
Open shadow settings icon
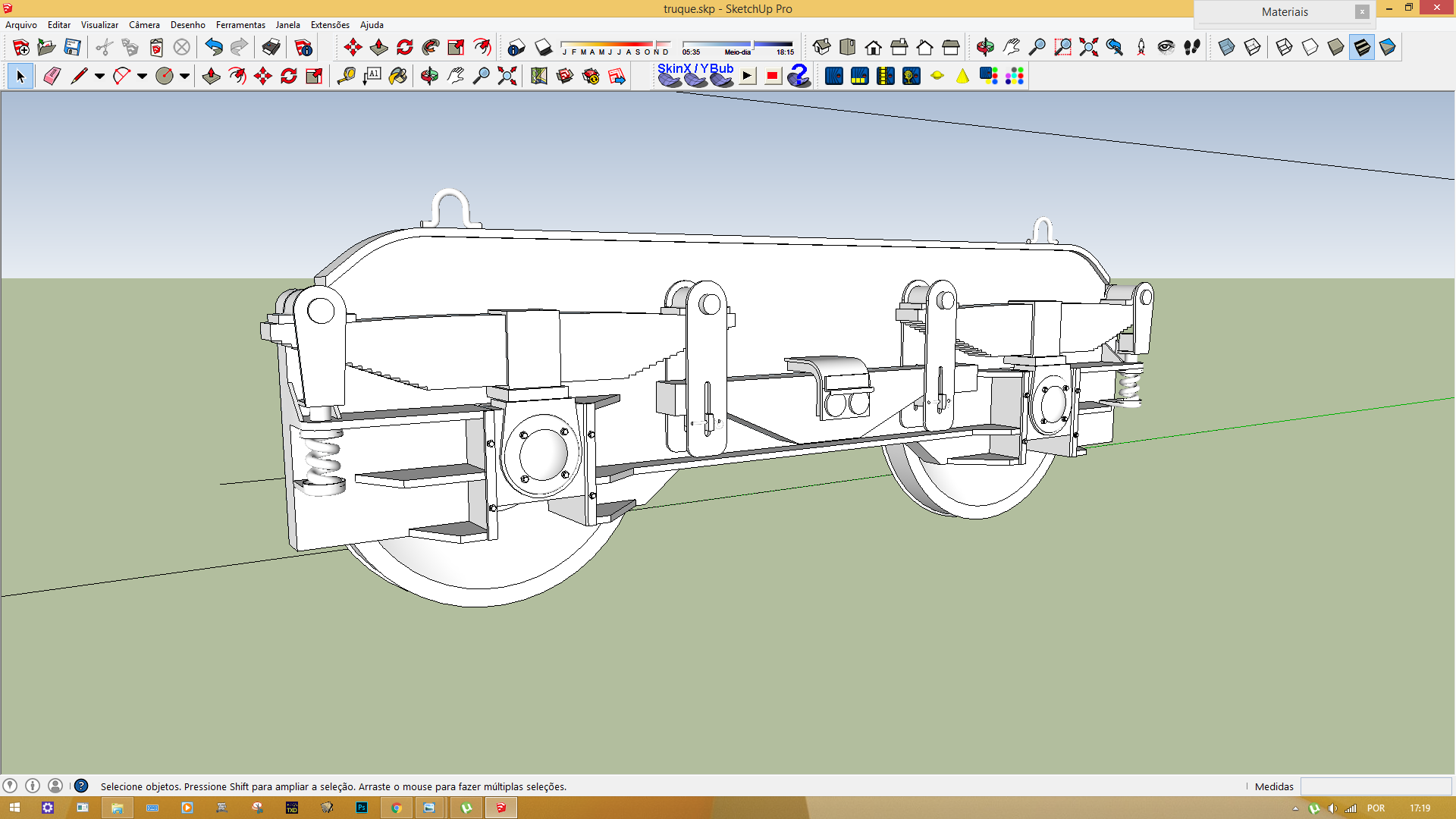tap(516, 47)
